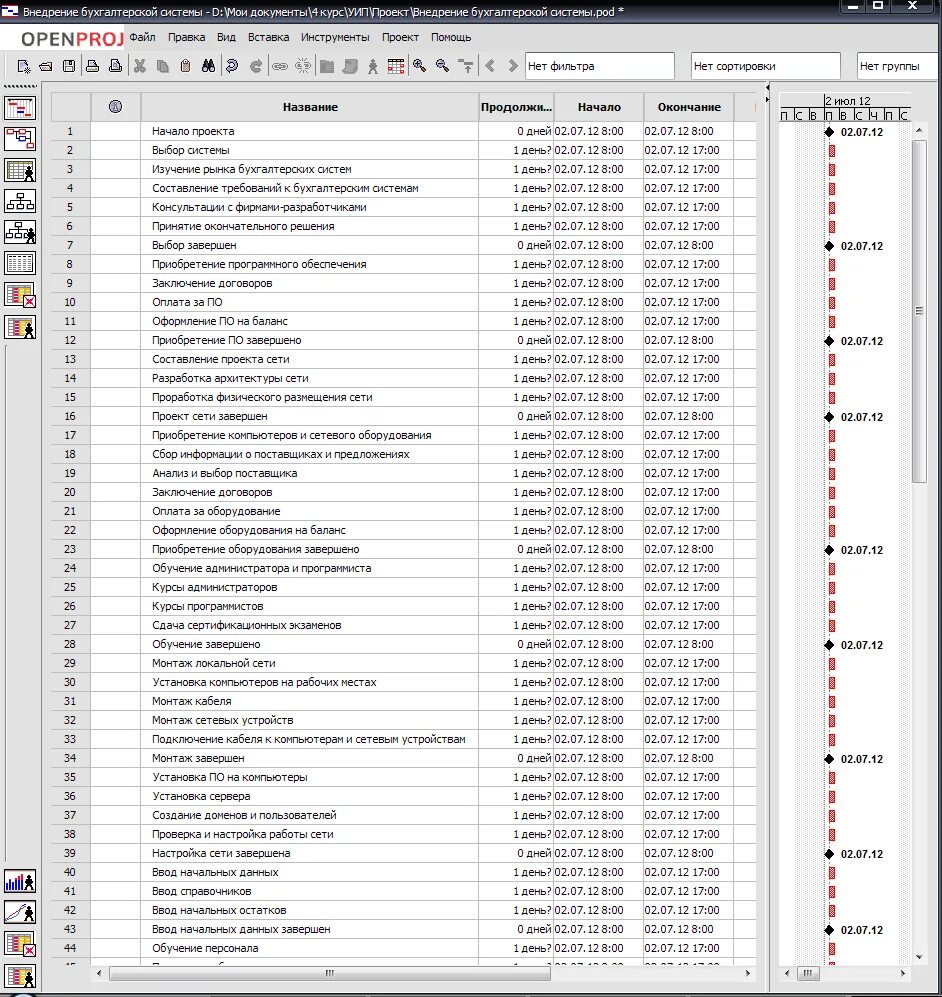Switch to Network diagram view in sidebar
This screenshot has height=997, width=942.
pos(20,139)
